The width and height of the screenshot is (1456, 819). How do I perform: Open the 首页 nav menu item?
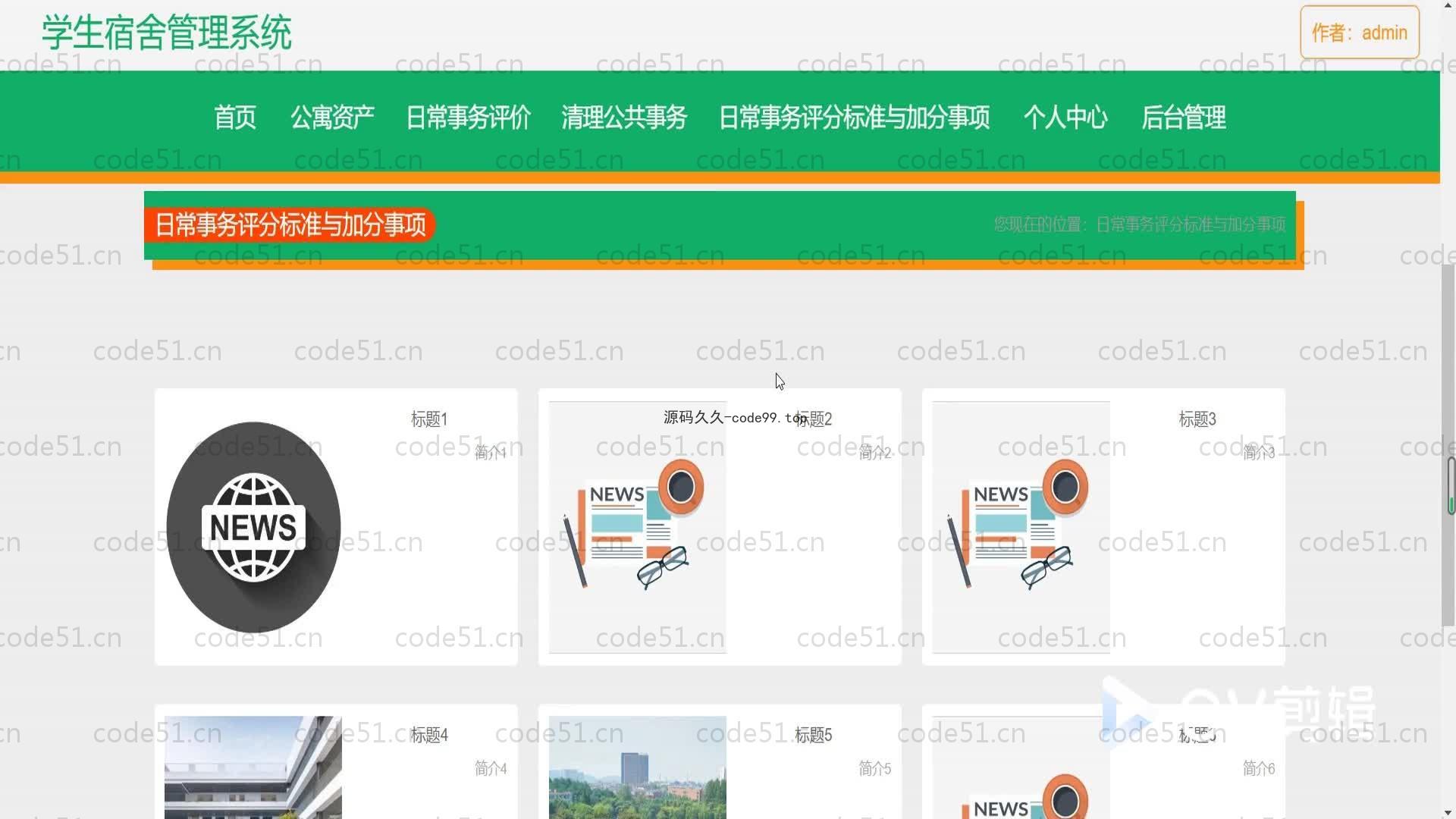click(235, 118)
